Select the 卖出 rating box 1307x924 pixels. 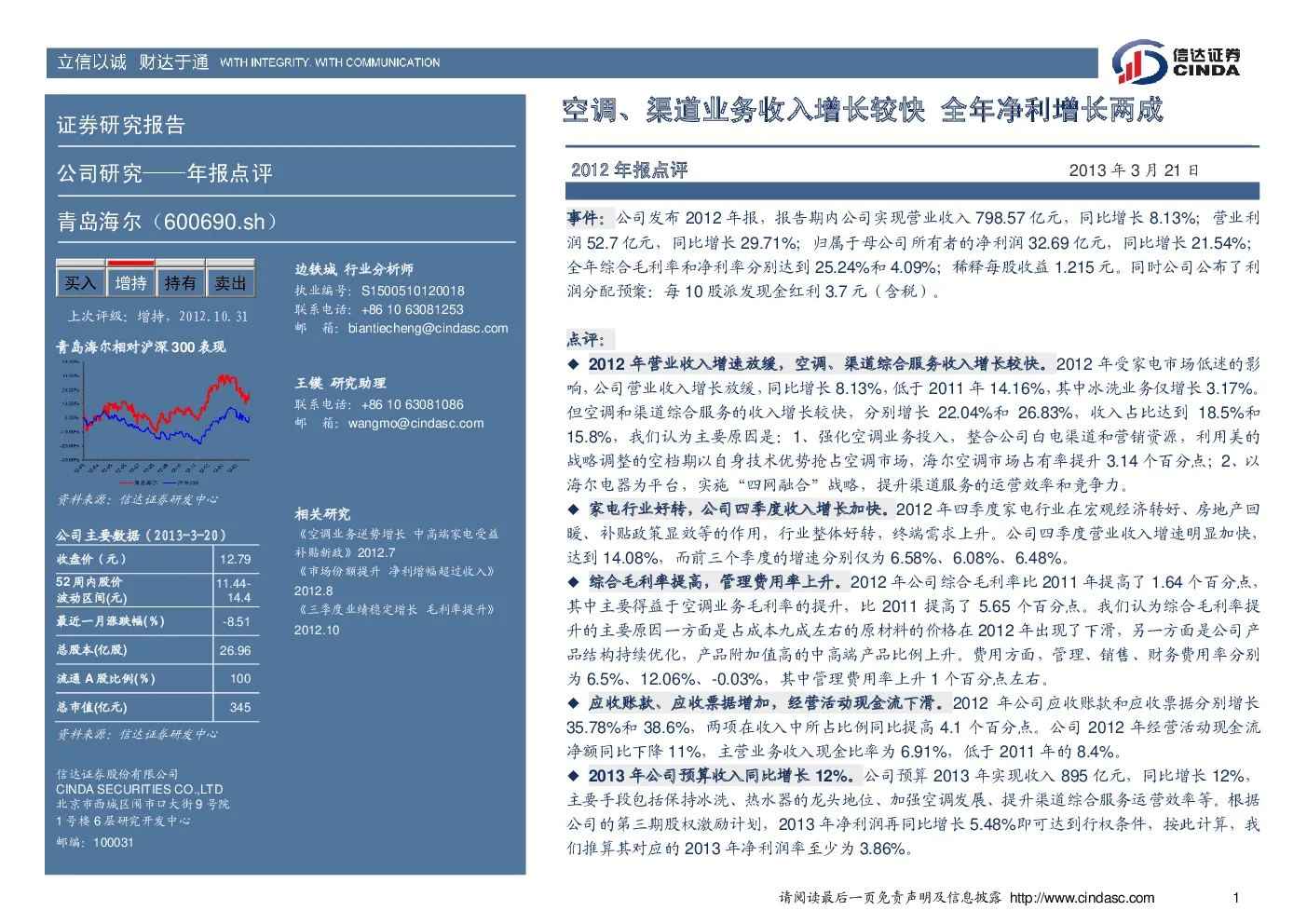230,282
